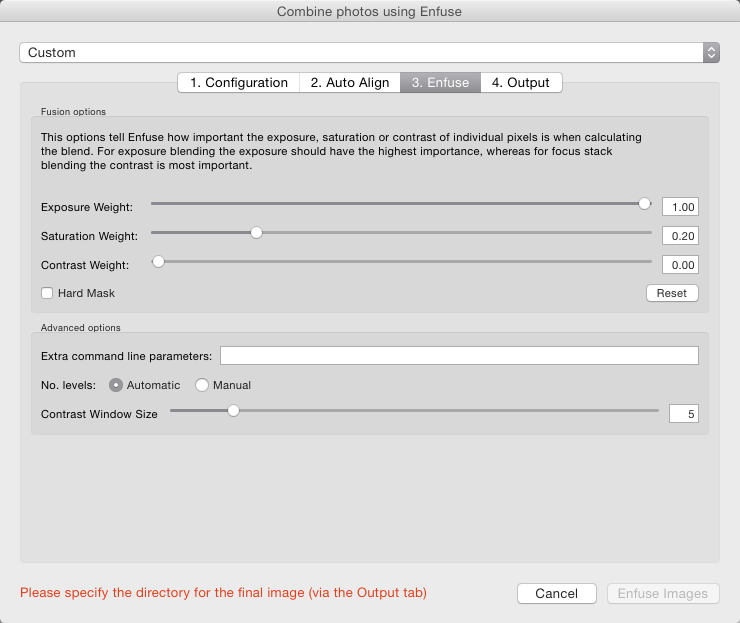Click the Saturation Weight slider handle
The width and height of the screenshot is (740, 623).
pos(256,233)
